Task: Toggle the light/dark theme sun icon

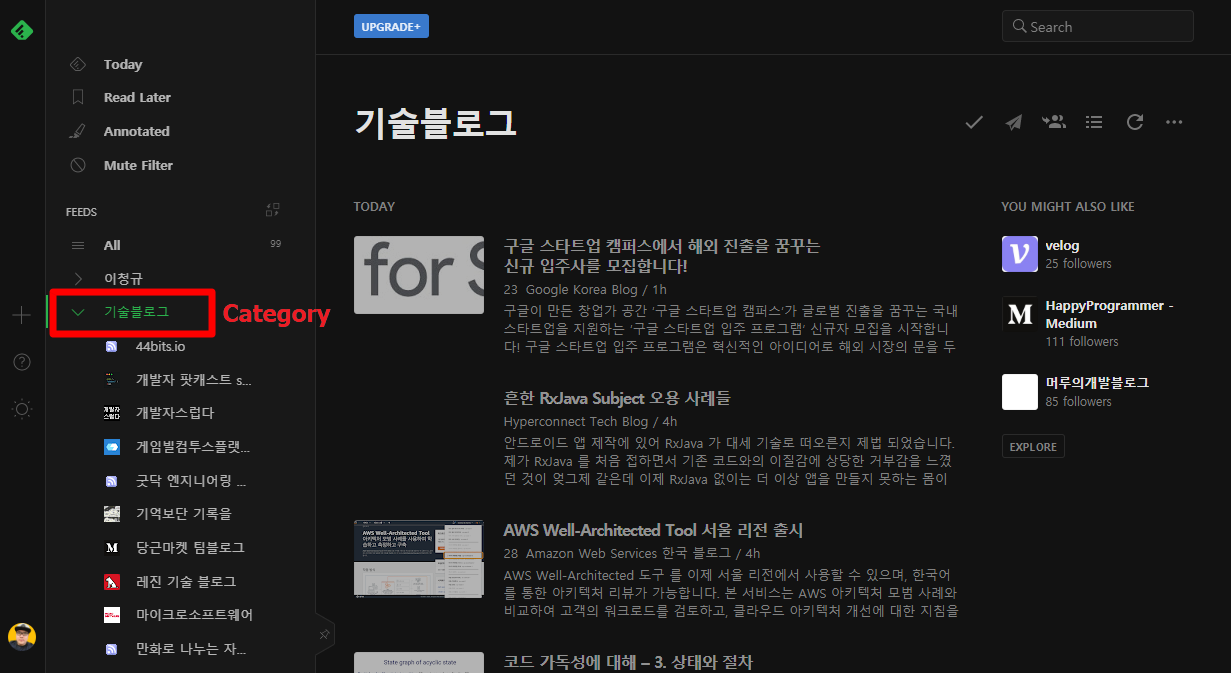Action: (22, 408)
